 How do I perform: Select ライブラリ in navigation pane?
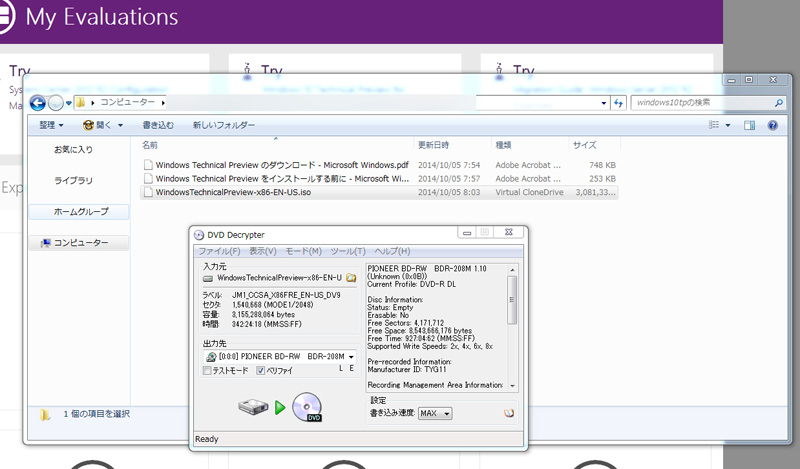73,181
